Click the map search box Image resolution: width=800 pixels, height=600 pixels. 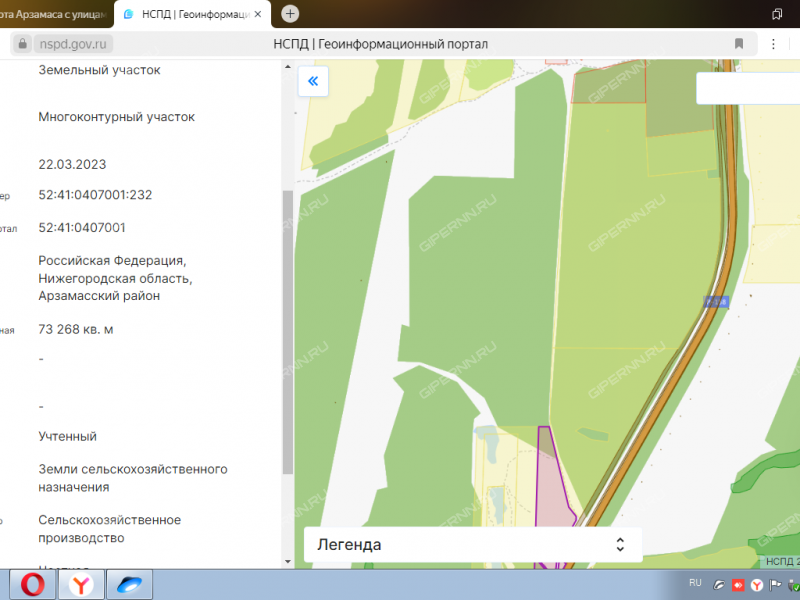748,88
